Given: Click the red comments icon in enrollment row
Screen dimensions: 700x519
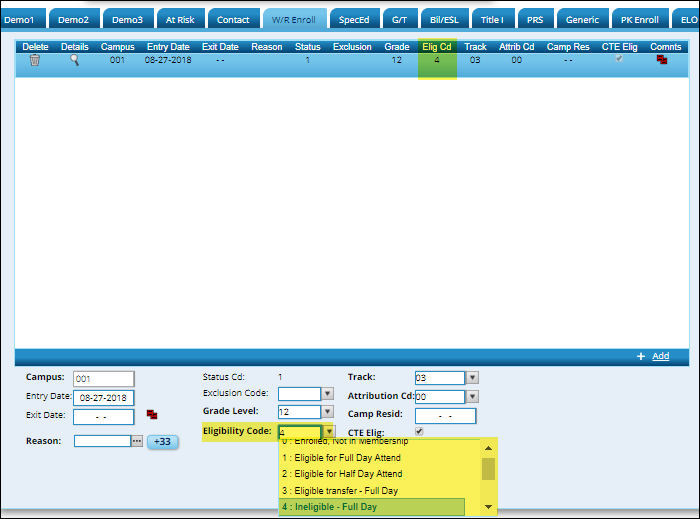Looking at the screenshot, I should pos(662,61).
